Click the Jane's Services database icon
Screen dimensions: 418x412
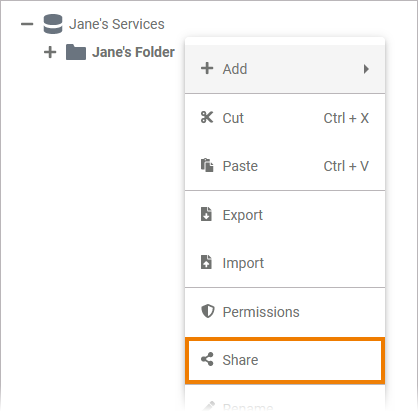coord(53,24)
